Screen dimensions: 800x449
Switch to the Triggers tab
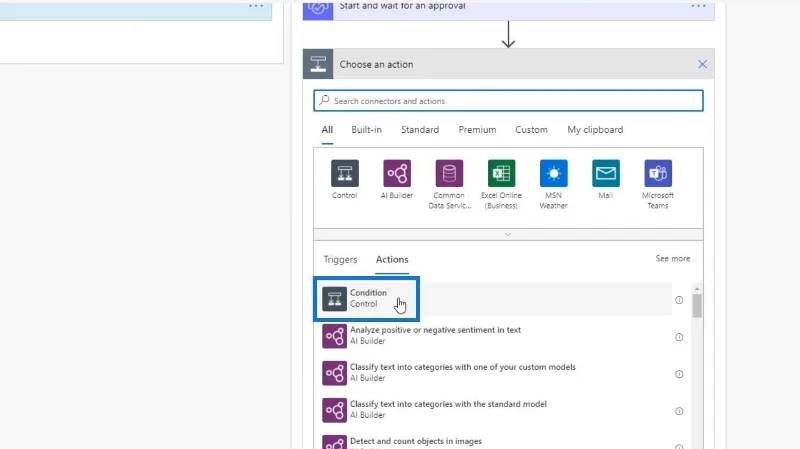pos(340,259)
